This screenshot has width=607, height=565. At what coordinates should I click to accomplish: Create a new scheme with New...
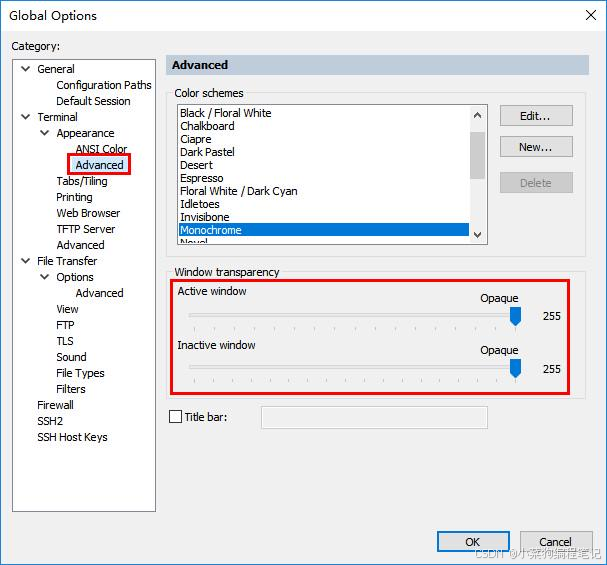pyautogui.click(x=536, y=147)
